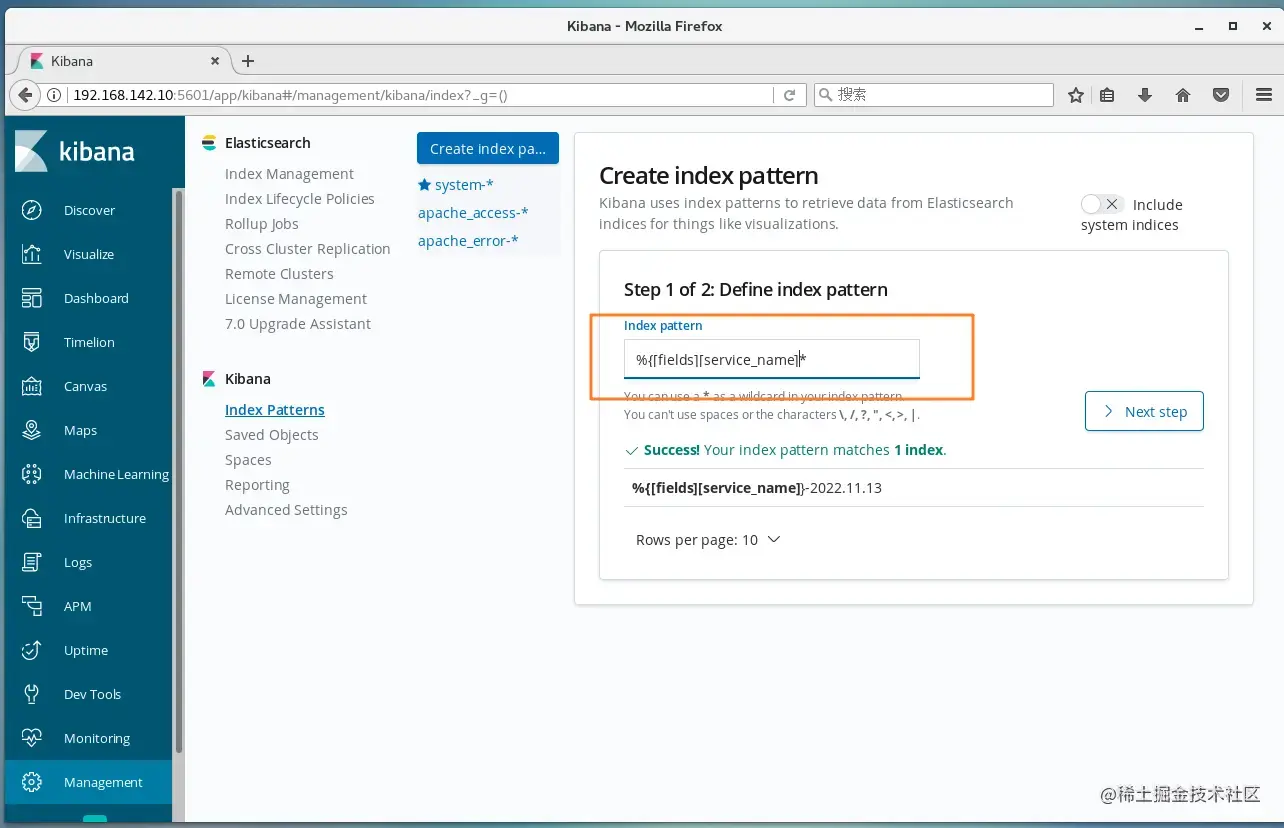
Task: Open Firefox hamburger menu
Action: coord(1263,95)
